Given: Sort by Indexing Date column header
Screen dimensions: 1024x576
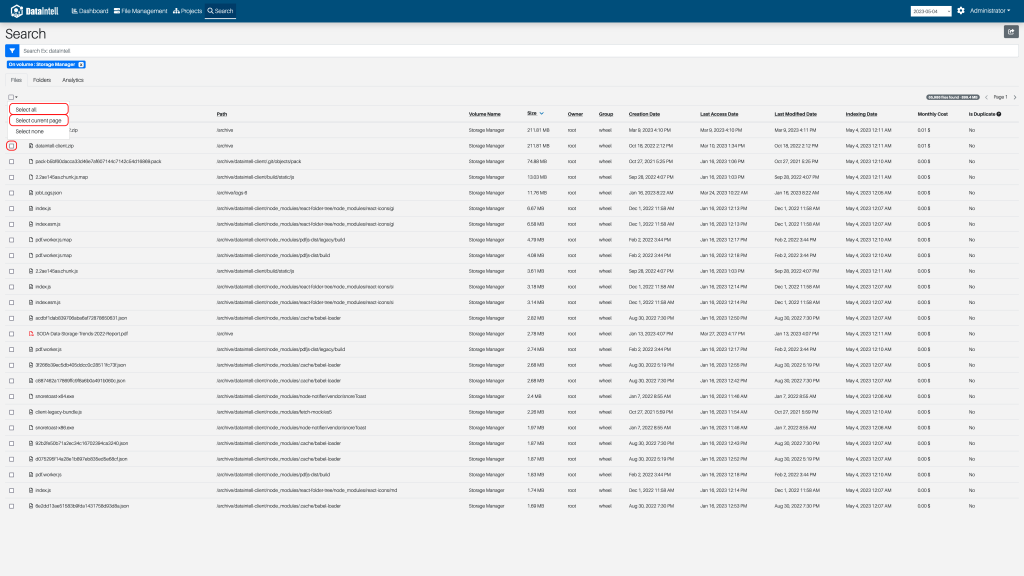Looking at the screenshot, I should point(861,114).
